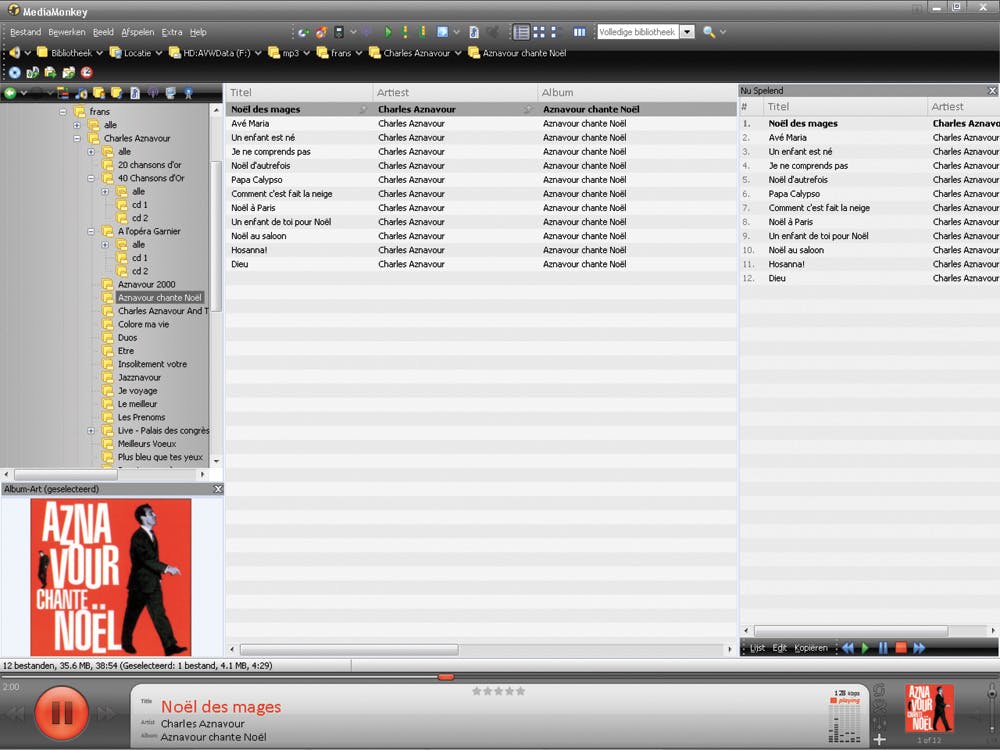Click the sleep timer clock icon
The image size is (1000, 750).
(87, 73)
